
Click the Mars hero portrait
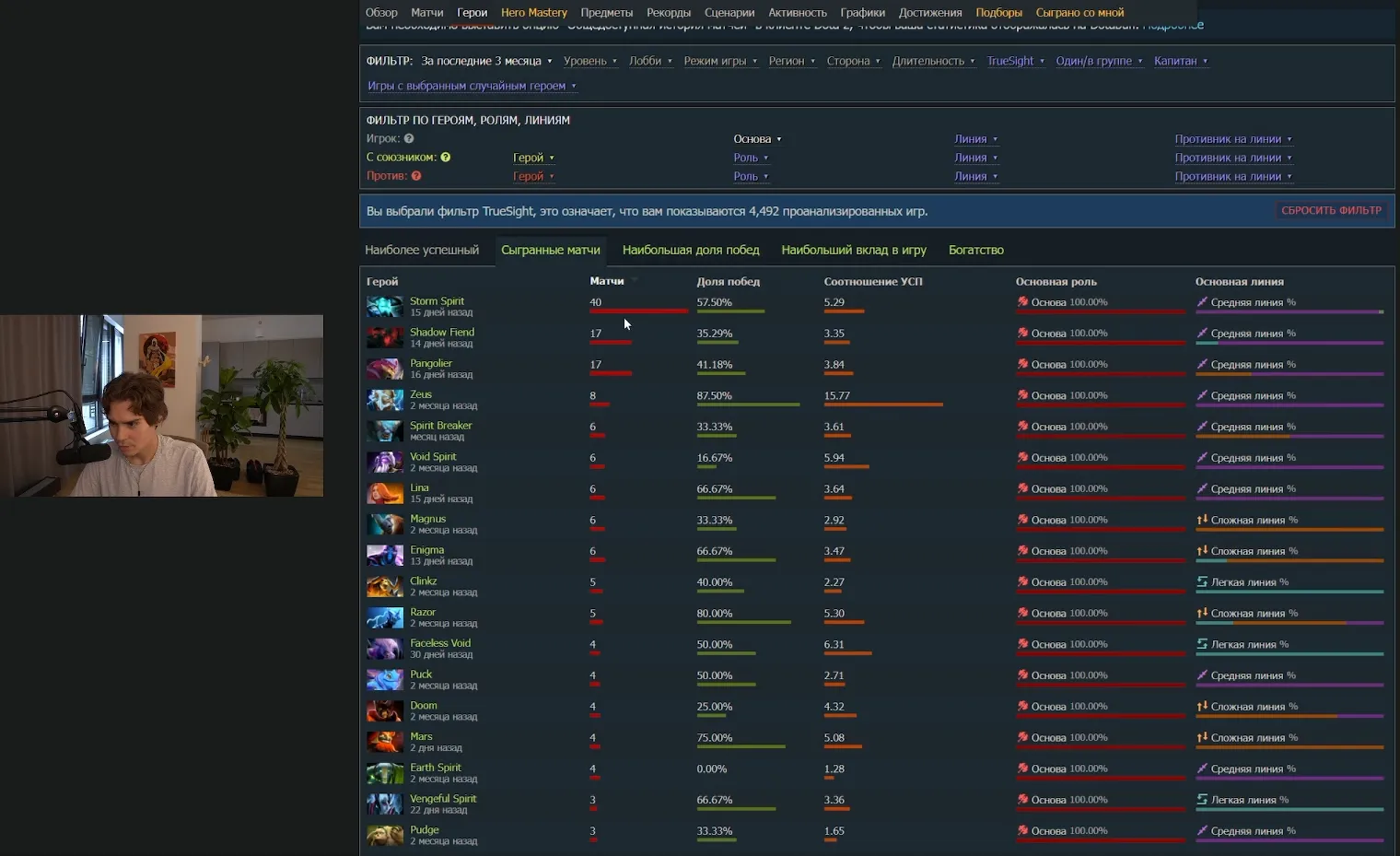(x=385, y=742)
